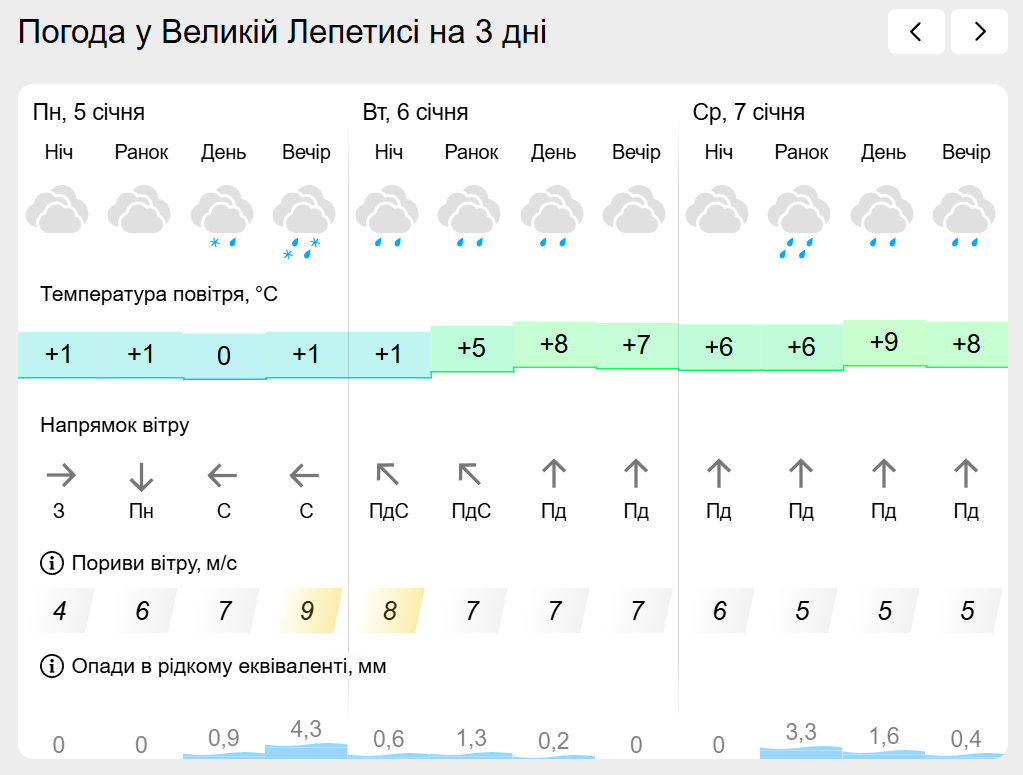Click the next days right arrow button
1023x775 pixels.
pyautogui.click(x=979, y=32)
